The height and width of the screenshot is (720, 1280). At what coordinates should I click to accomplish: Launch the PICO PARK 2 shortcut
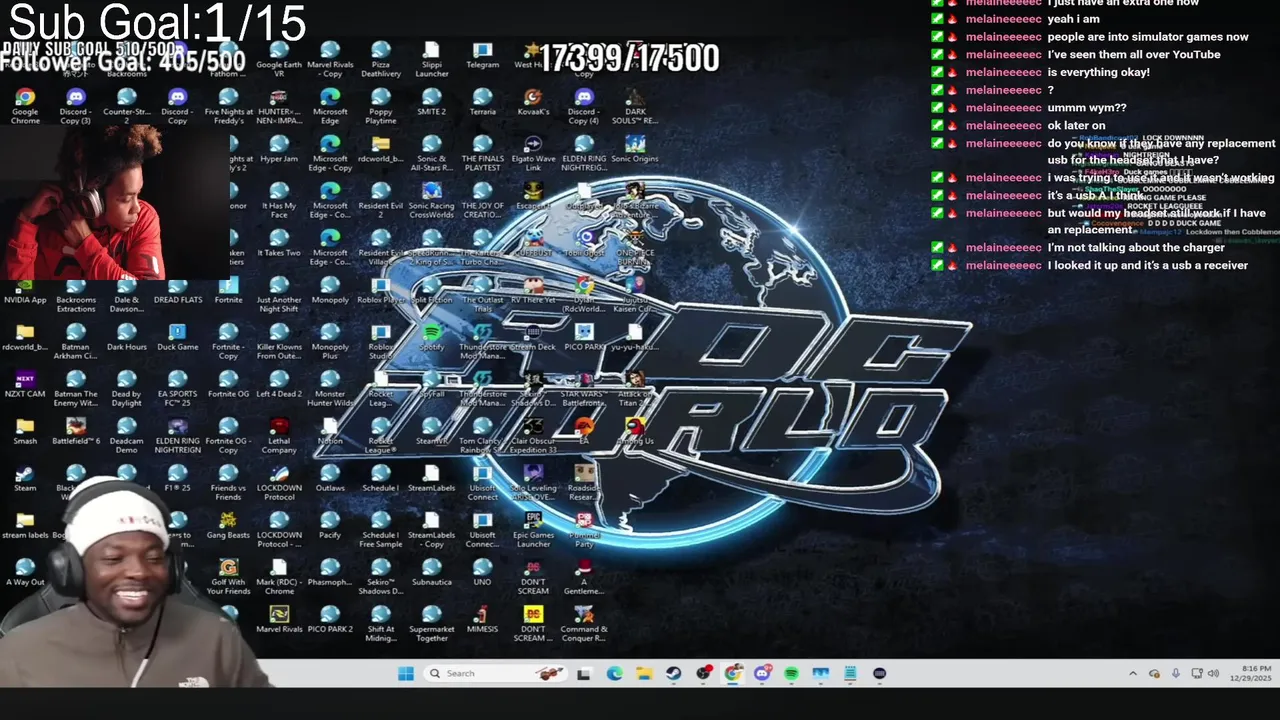330,619
